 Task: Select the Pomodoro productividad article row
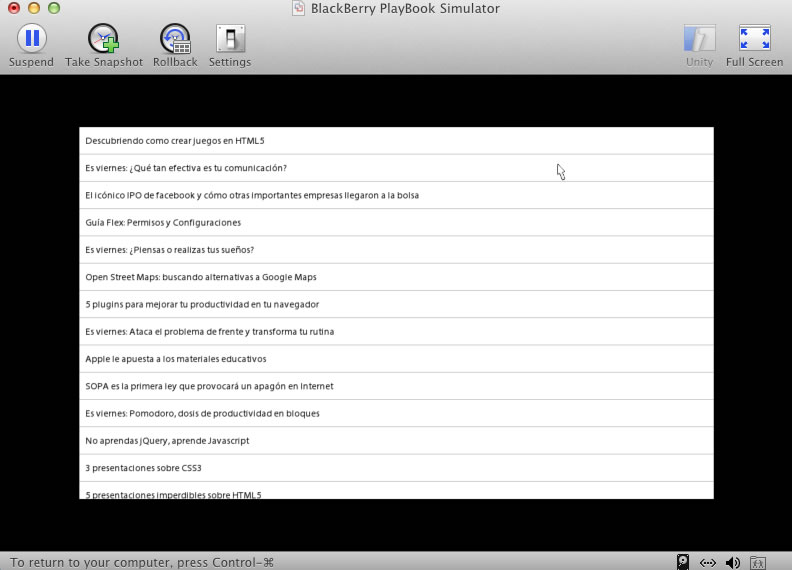397,414
